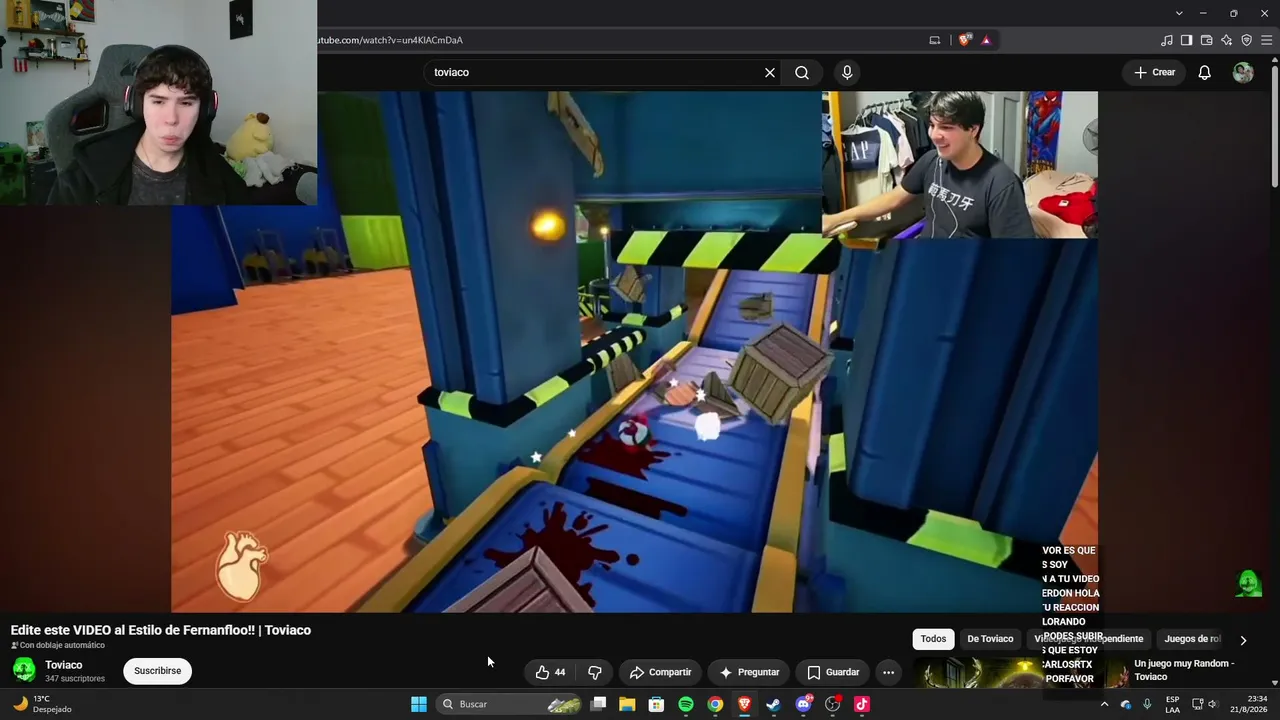The height and width of the screenshot is (720, 1280).
Task: Open OBS Studio from the taskbar
Action: [x=832, y=704]
